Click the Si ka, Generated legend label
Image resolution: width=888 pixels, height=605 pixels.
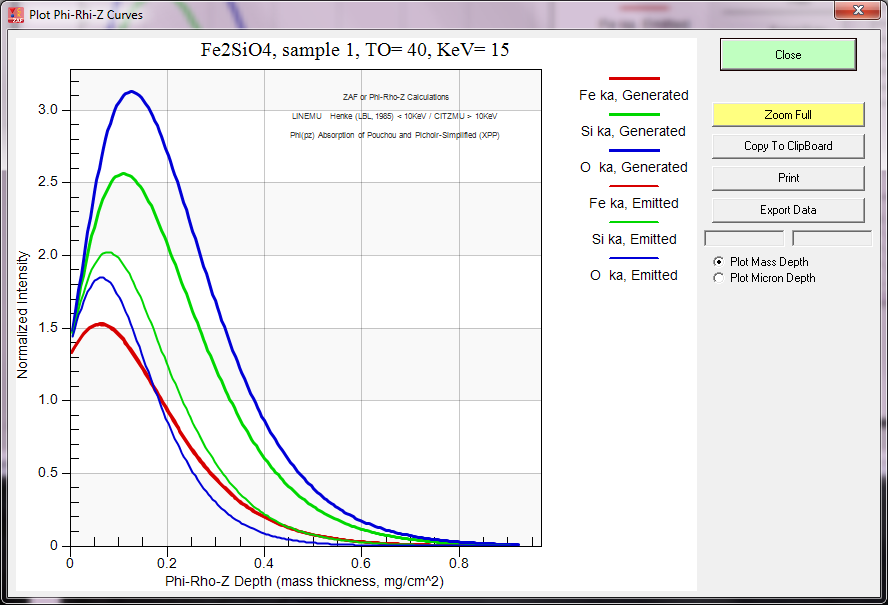pyautogui.click(x=633, y=131)
